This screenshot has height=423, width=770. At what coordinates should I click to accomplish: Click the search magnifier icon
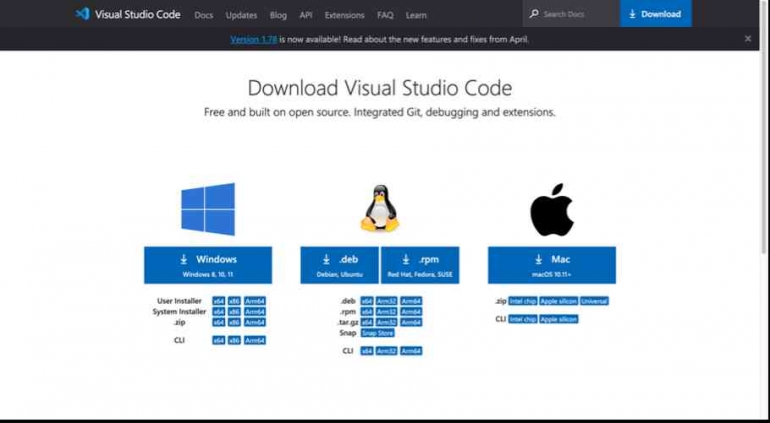pos(535,14)
